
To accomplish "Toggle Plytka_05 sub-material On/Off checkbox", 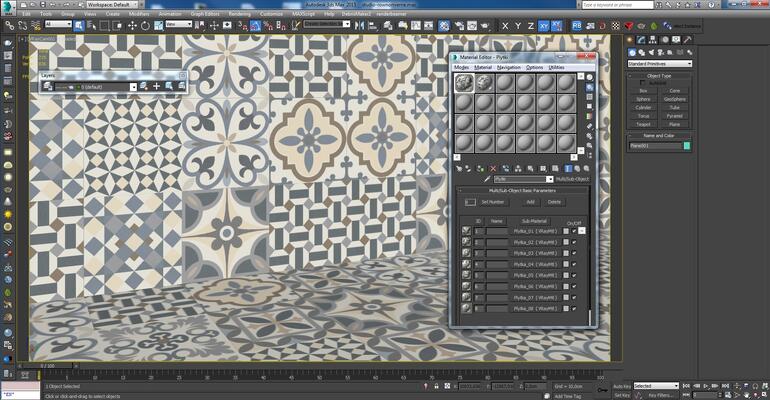I will [574, 275].
